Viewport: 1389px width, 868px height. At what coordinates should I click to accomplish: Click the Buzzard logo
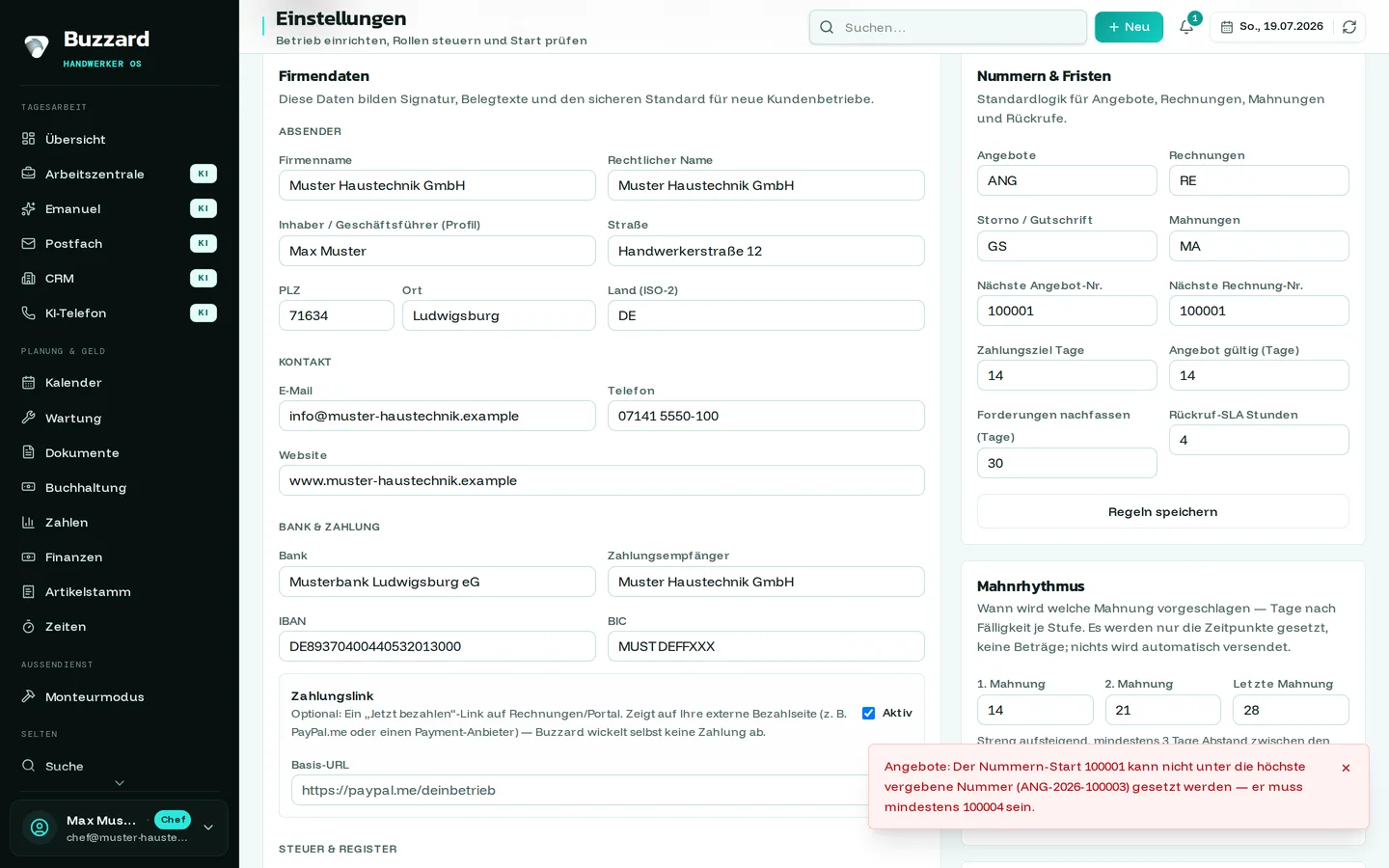pyautogui.click(x=37, y=46)
